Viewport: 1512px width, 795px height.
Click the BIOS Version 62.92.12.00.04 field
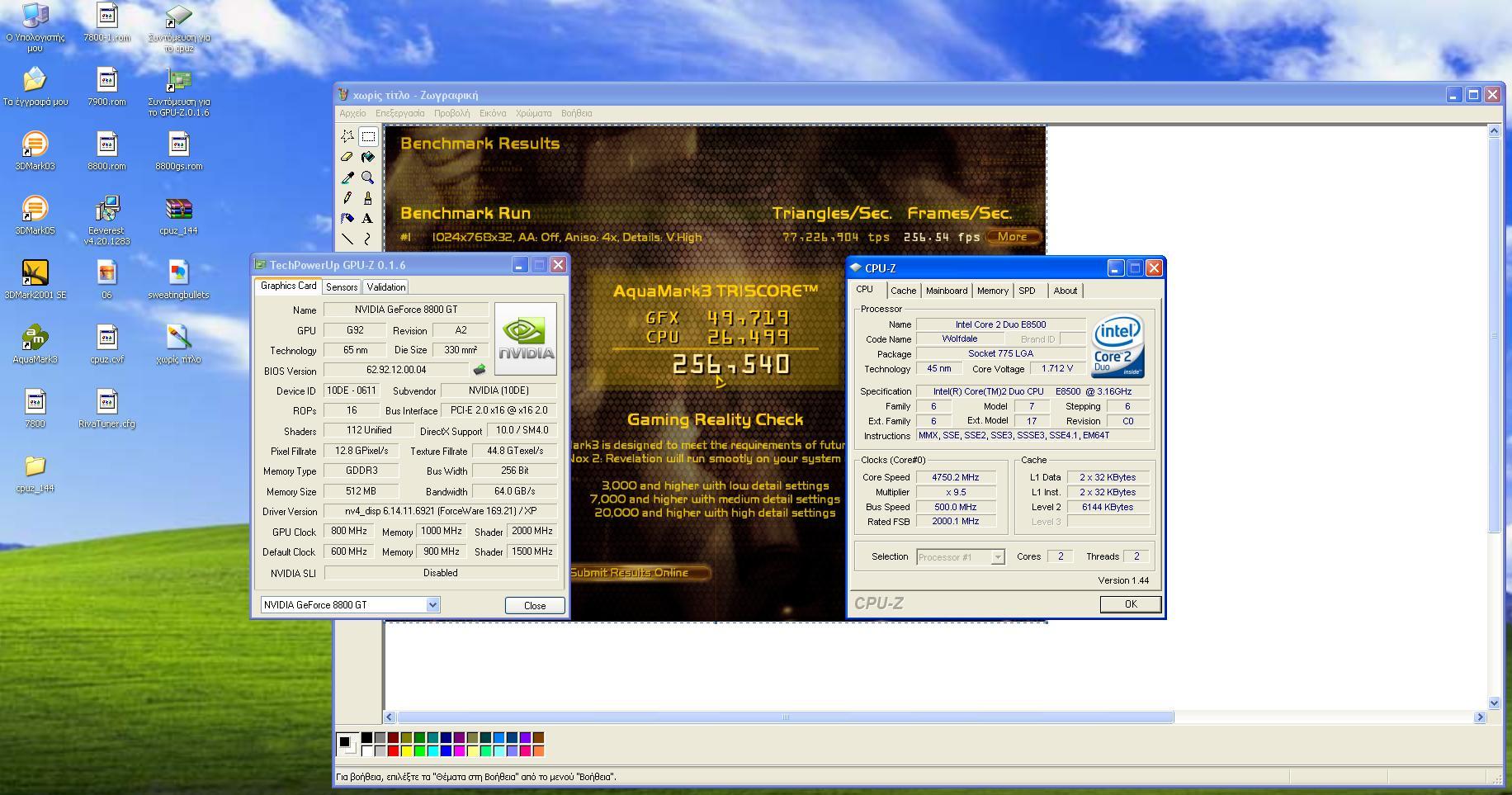click(x=396, y=370)
